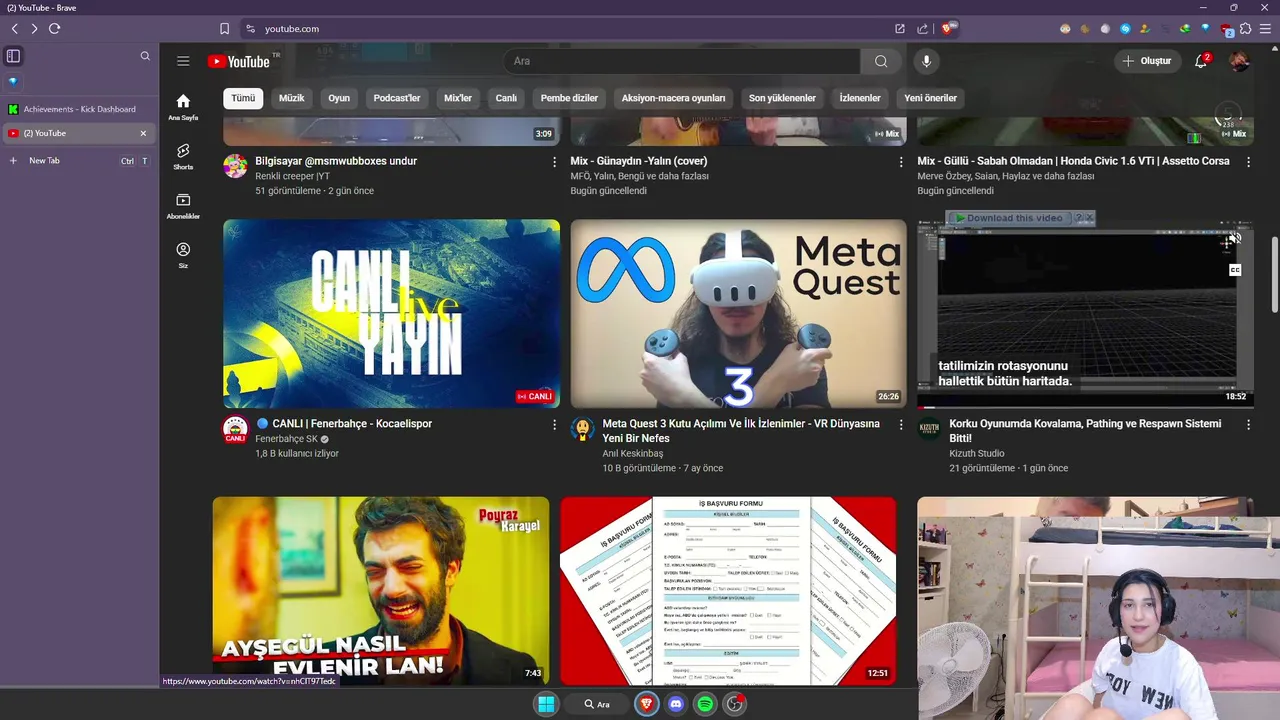Screen dimensions: 1280x720
Task: Open the Brave main menu
Action: tap(1265, 29)
